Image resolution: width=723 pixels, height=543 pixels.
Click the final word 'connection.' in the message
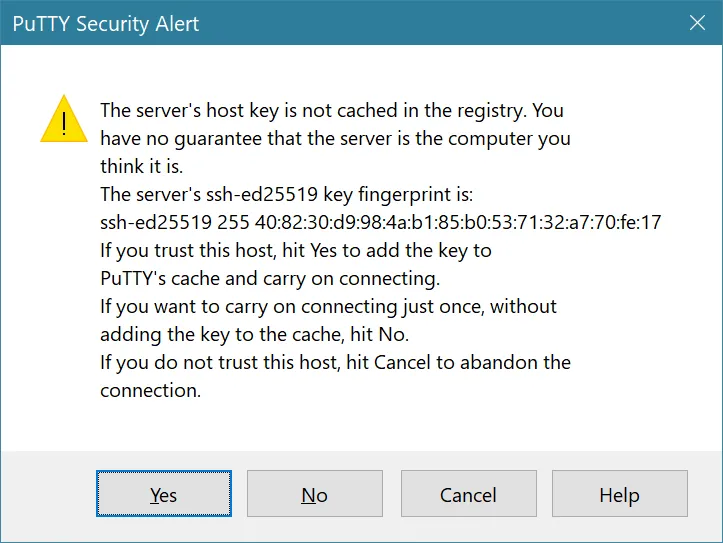tap(151, 391)
